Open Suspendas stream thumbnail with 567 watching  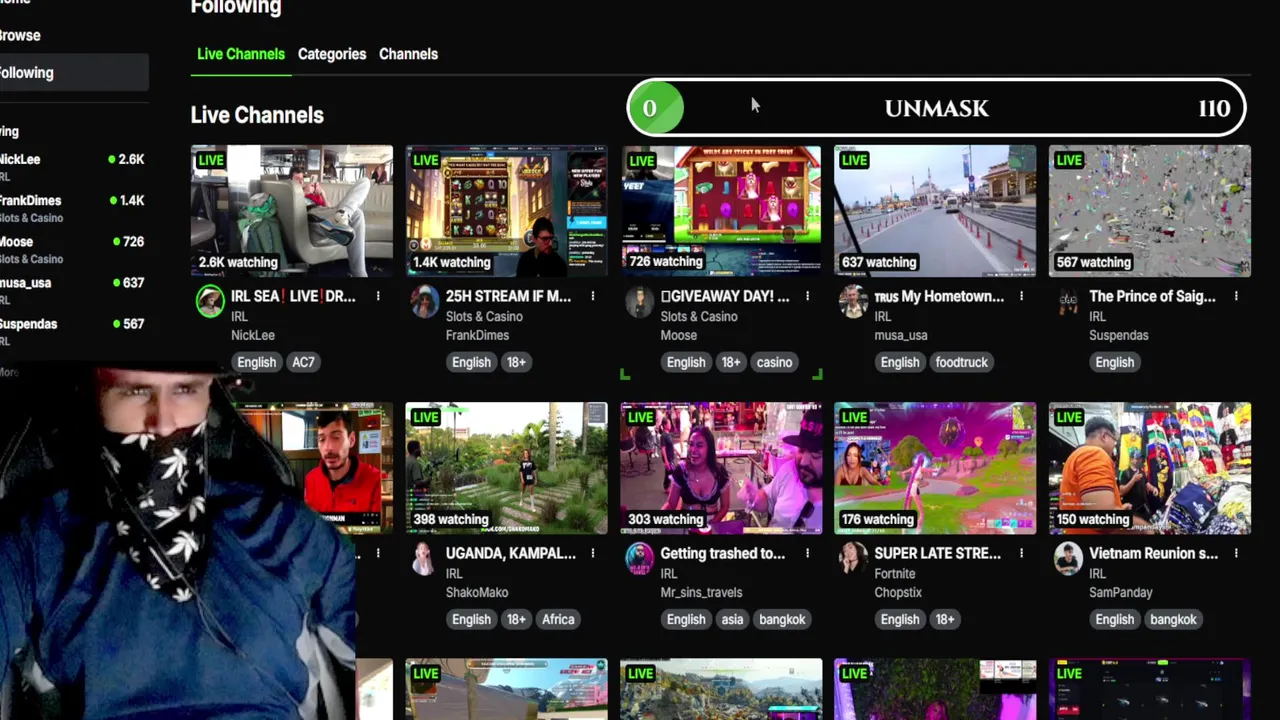tap(1150, 210)
